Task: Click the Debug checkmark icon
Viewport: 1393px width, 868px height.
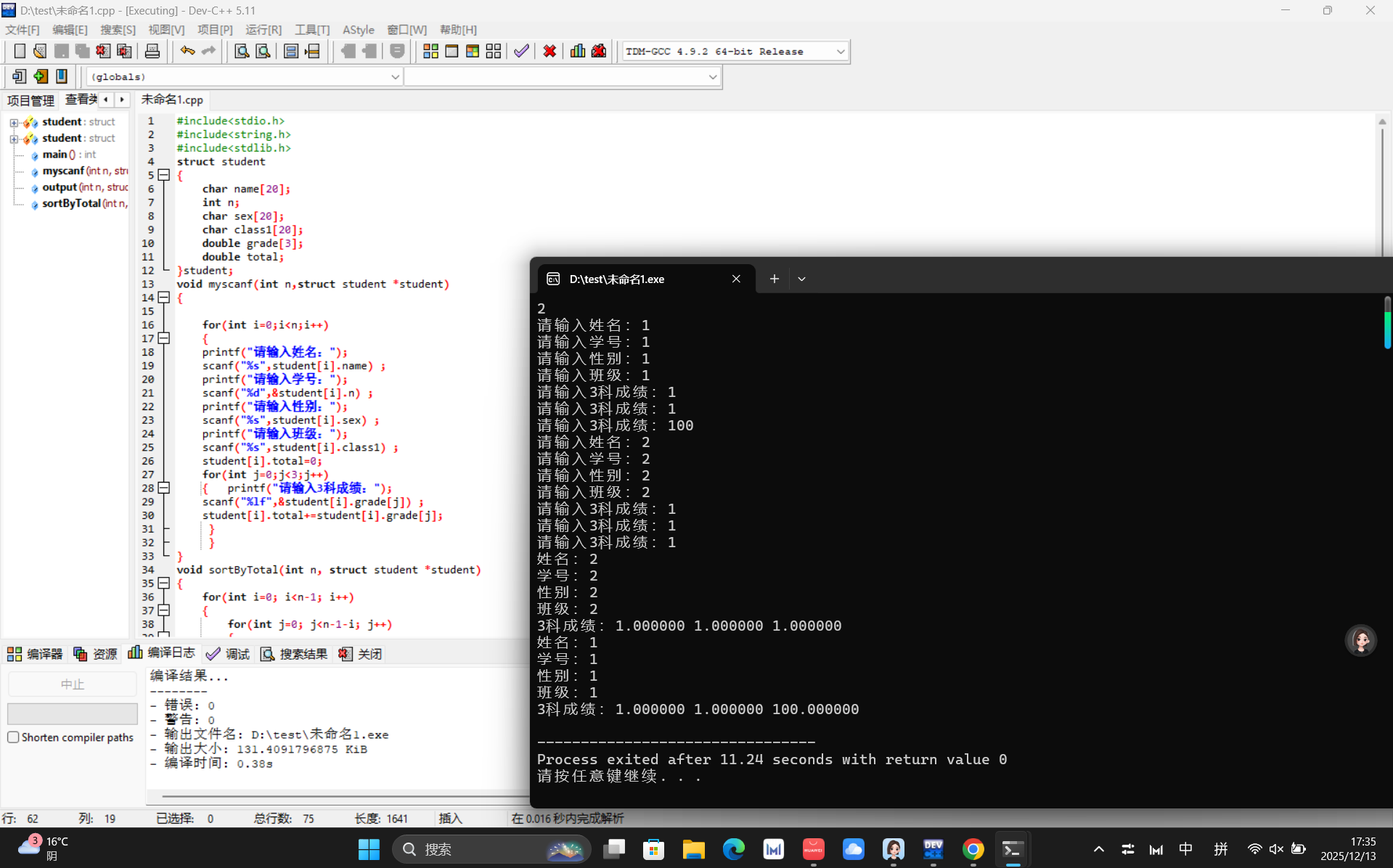Action: pos(521,51)
